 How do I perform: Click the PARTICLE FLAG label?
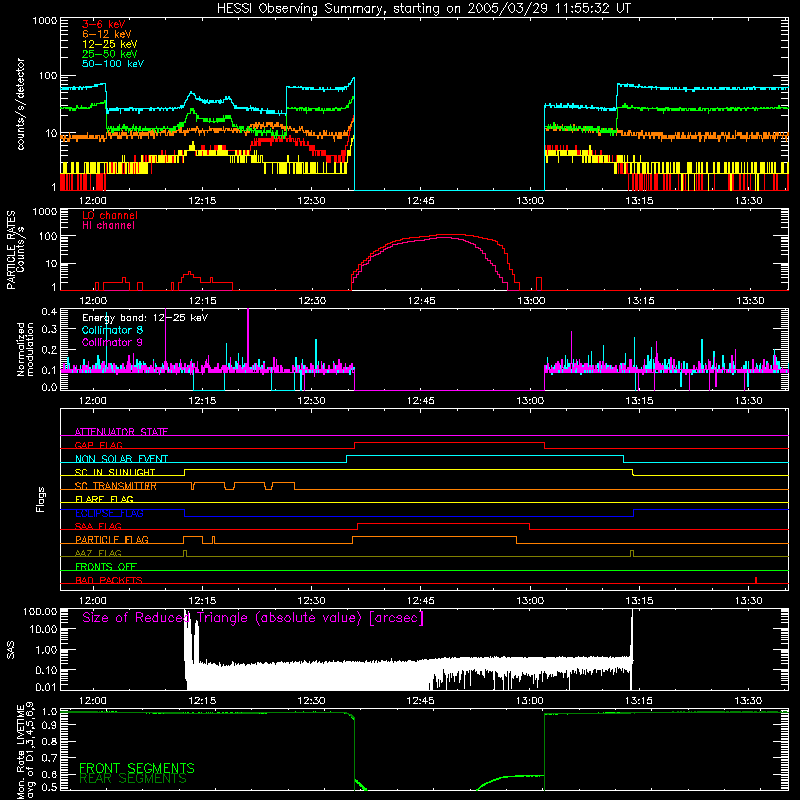click(112, 539)
